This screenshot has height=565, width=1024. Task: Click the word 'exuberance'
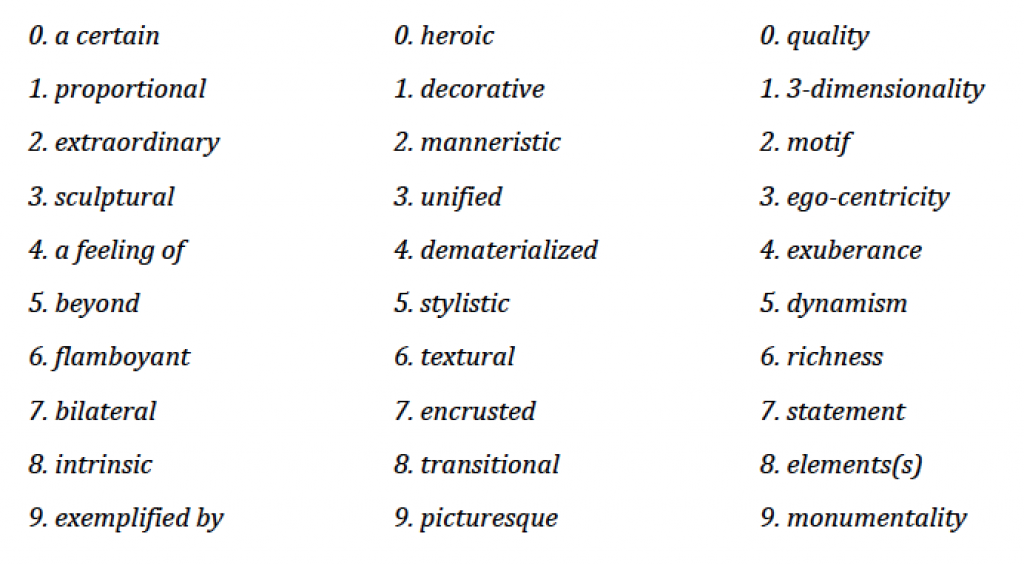854,250
